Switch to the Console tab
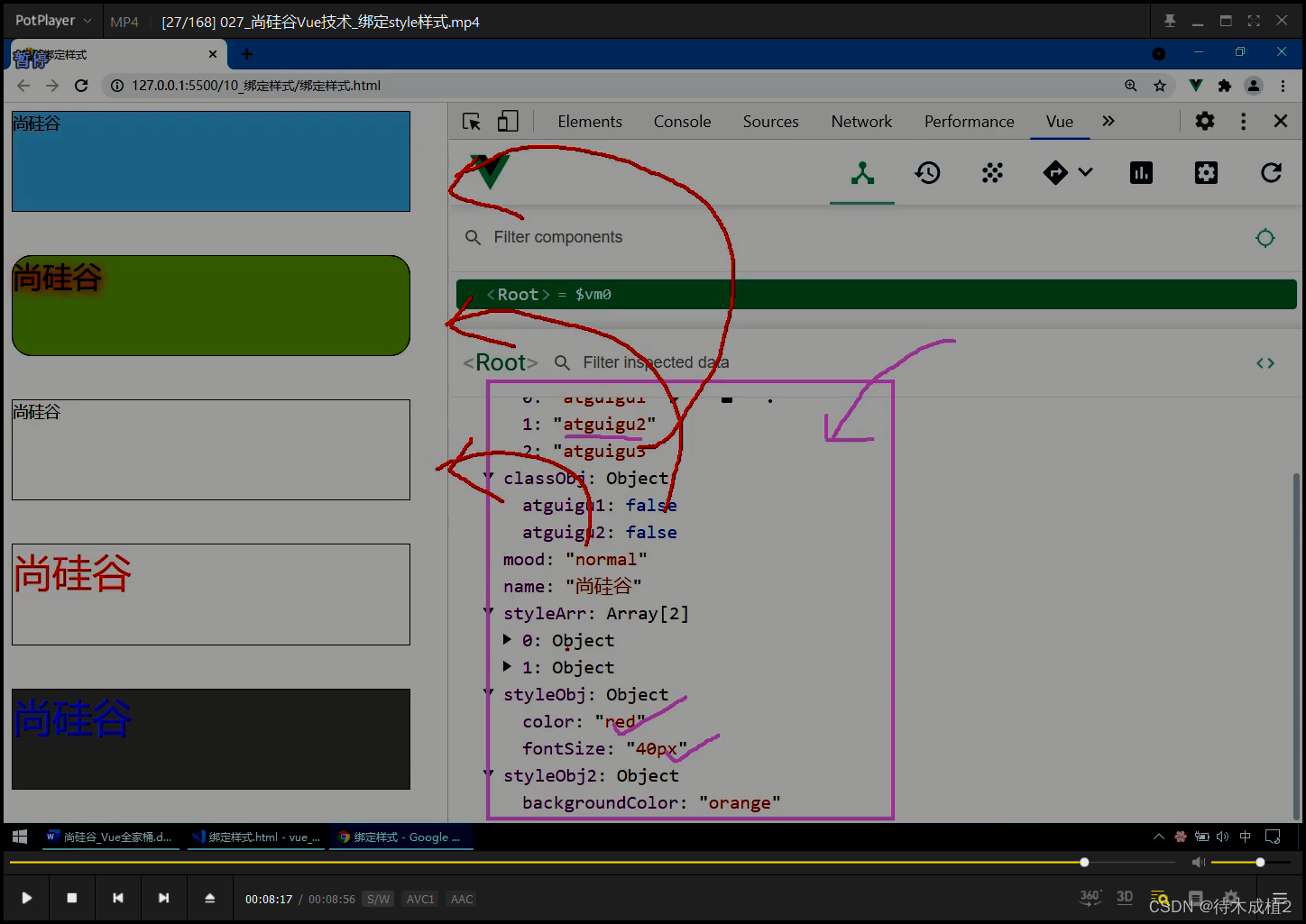Image resolution: width=1306 pixels, height=924 pixels. tap(682, 122)
